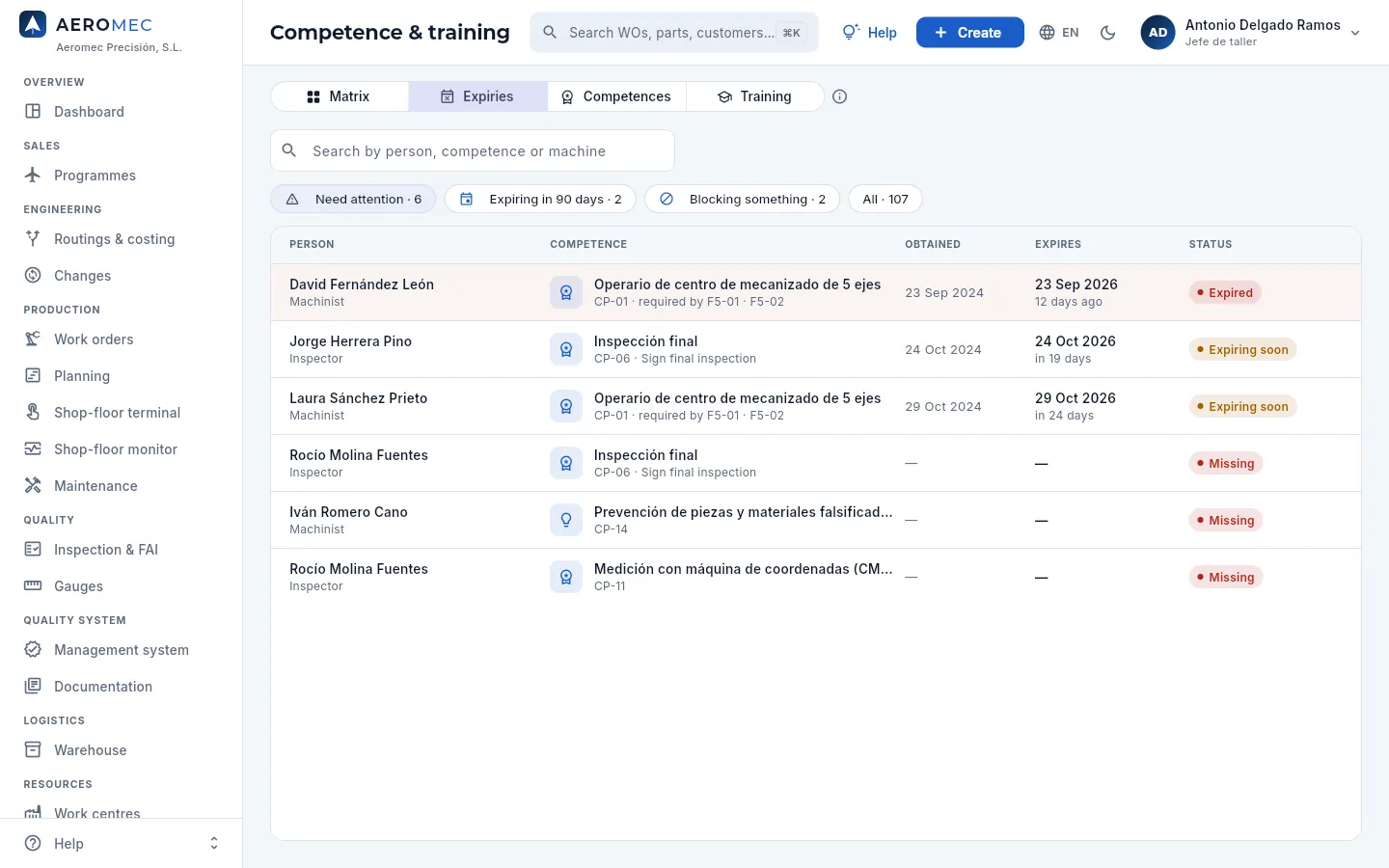Open the Maintenance link in sidebar
The image size is (1389, 868).
95,485
